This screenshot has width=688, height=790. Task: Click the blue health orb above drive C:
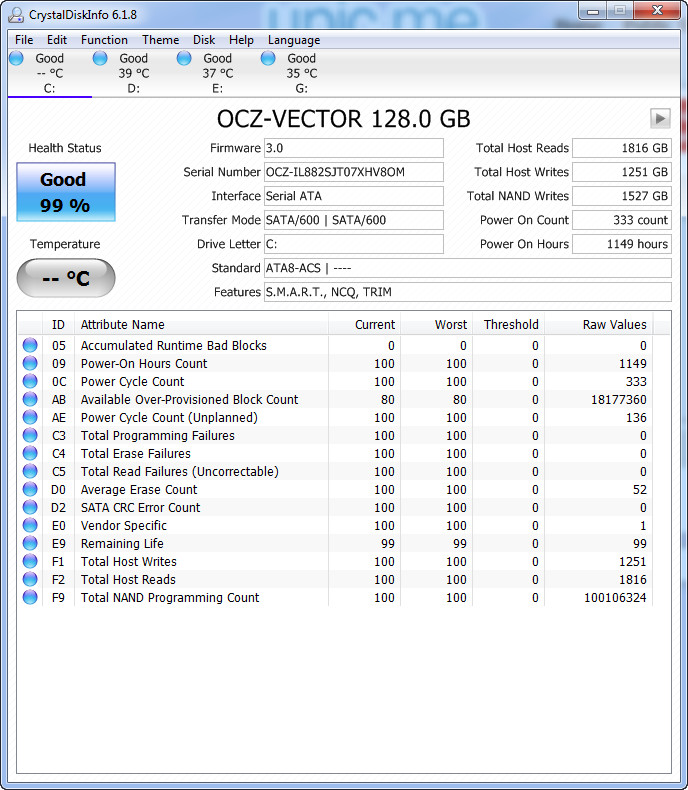[x=17, y=58]
